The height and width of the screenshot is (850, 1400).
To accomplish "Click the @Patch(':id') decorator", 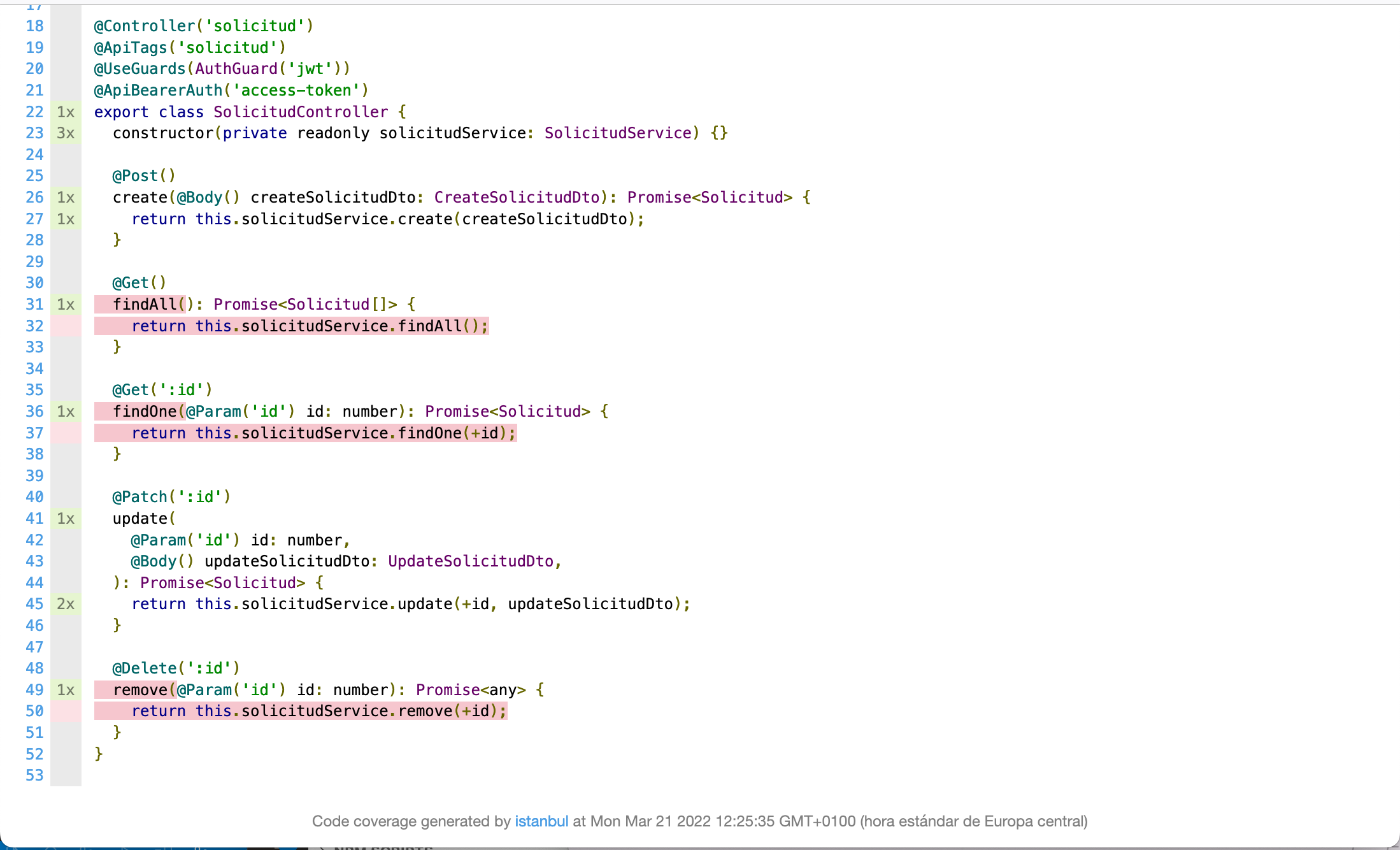I will [x=172, y=497].
